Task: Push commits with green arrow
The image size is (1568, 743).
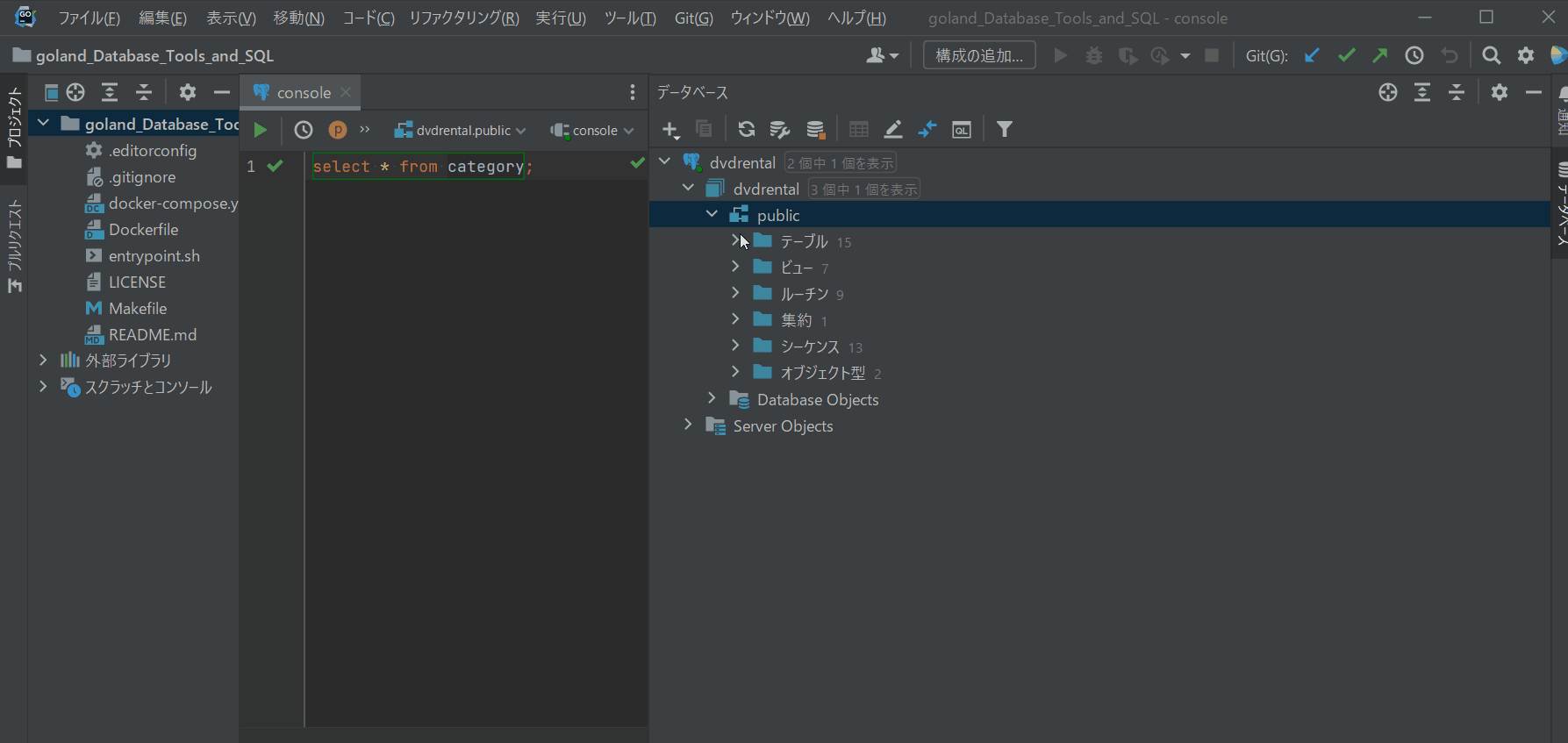Action: (x=1380, y=55)
